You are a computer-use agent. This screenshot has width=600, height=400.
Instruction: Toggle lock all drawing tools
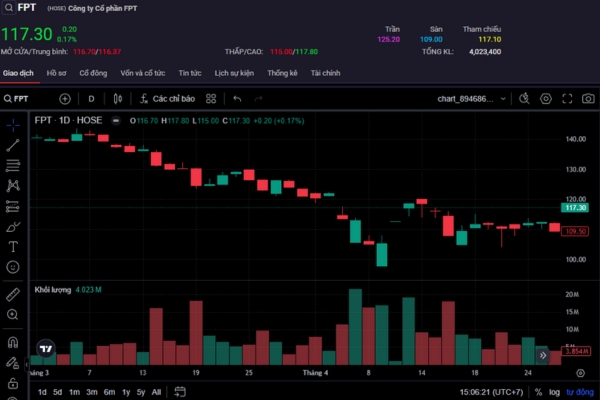[x=13, y=383]
